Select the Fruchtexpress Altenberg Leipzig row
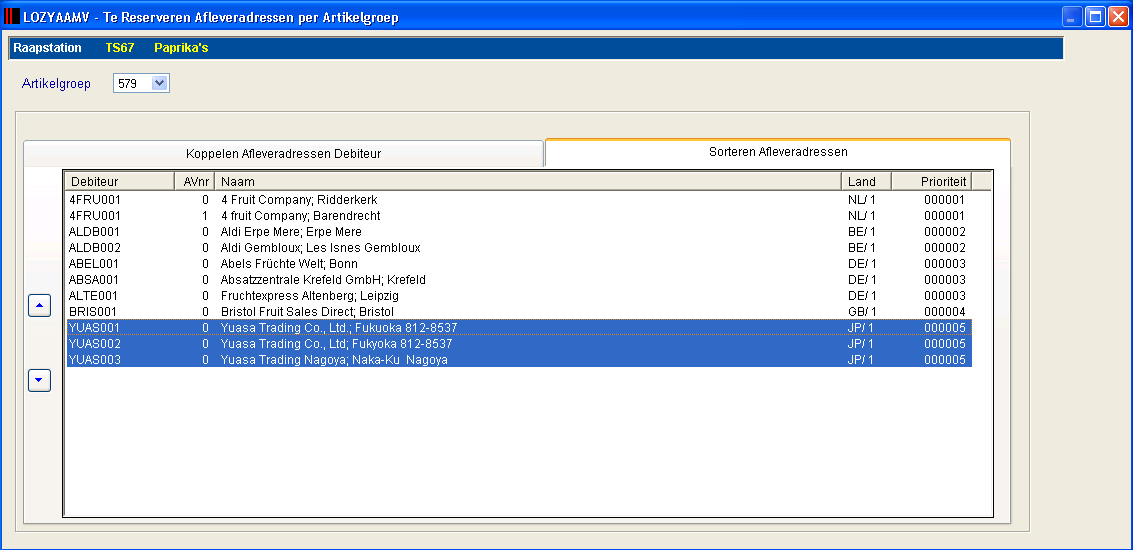The image size is (1133, 550). [519, 295]
